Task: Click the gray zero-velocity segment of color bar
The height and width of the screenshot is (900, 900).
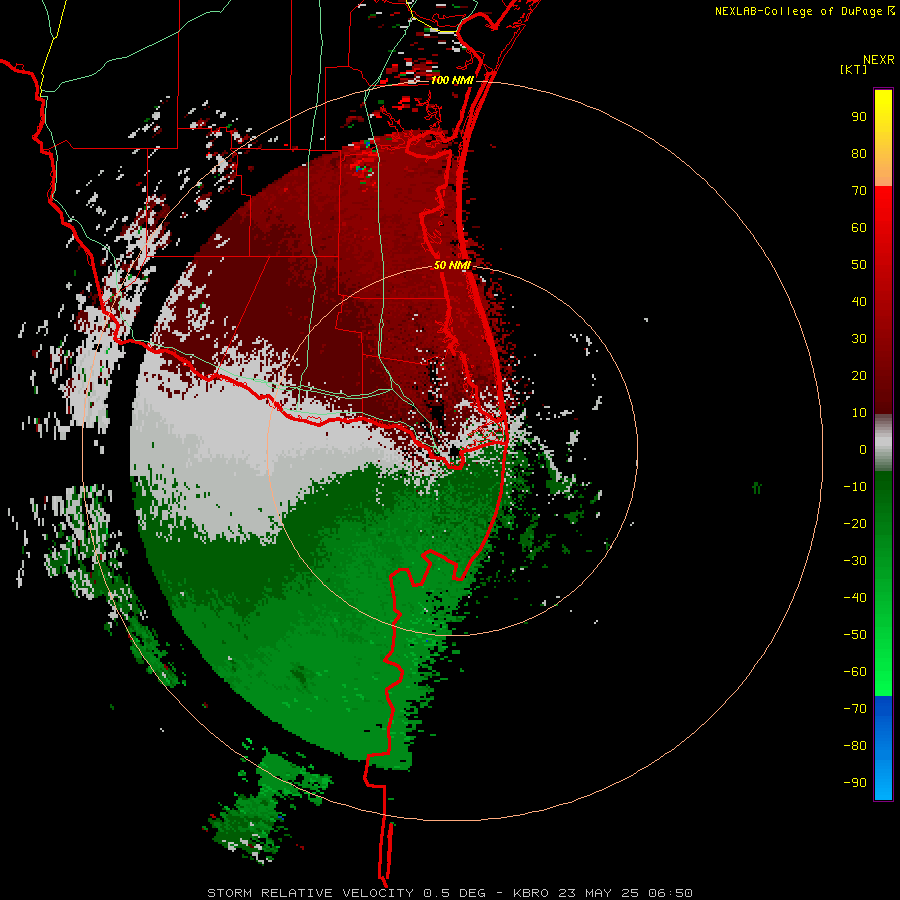Action: 883,443
